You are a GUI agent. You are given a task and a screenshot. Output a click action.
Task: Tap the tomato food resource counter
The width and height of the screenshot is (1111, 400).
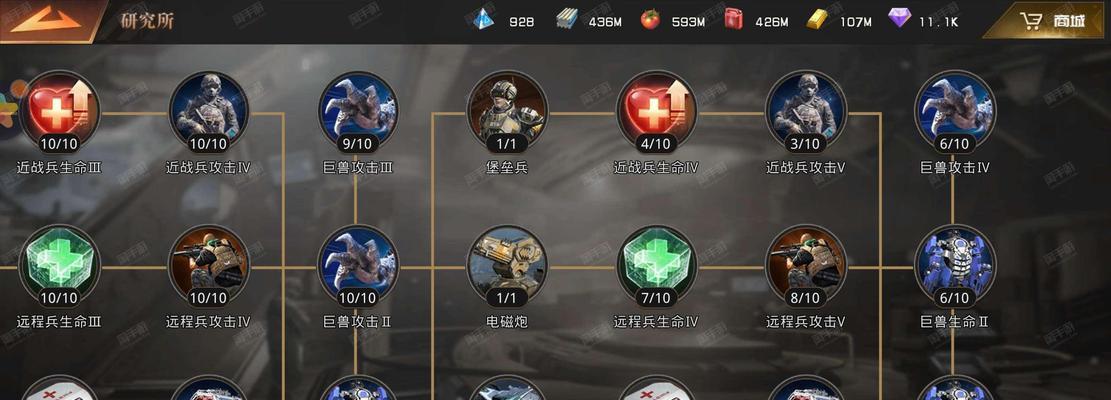(x=672, y=21)
